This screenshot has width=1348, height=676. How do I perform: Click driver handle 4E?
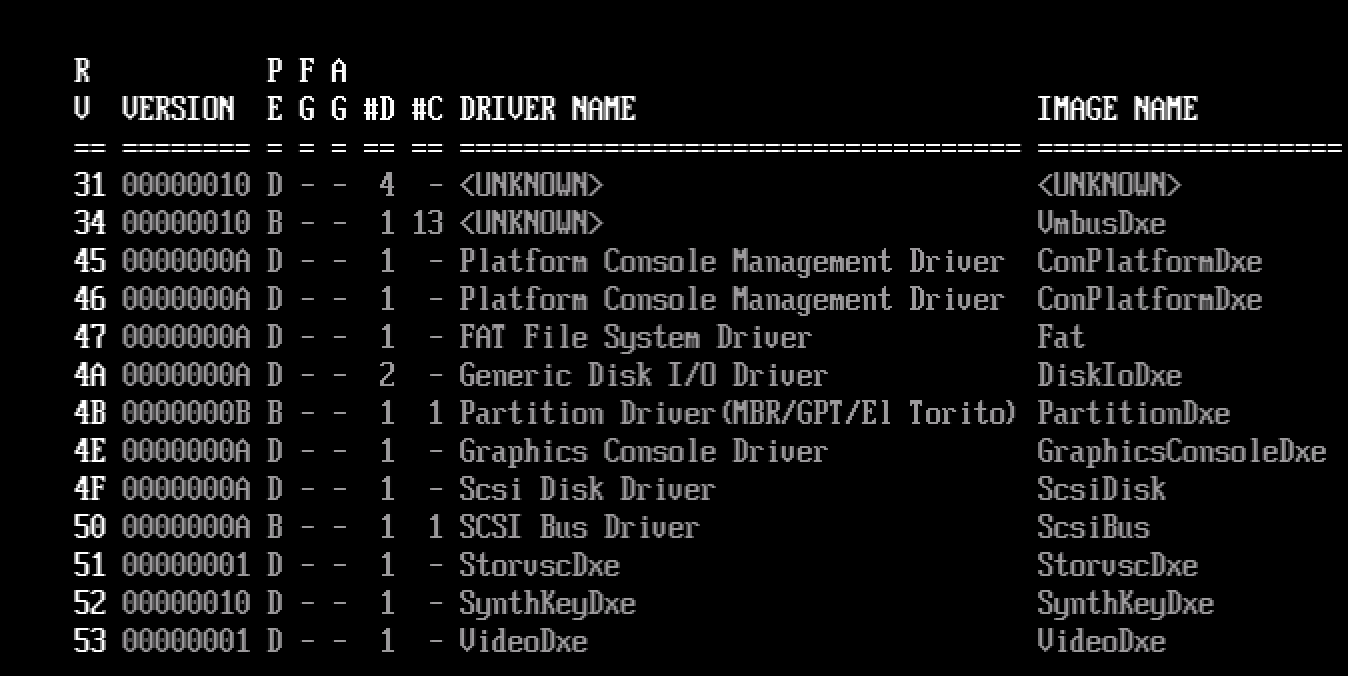(89, 451)
